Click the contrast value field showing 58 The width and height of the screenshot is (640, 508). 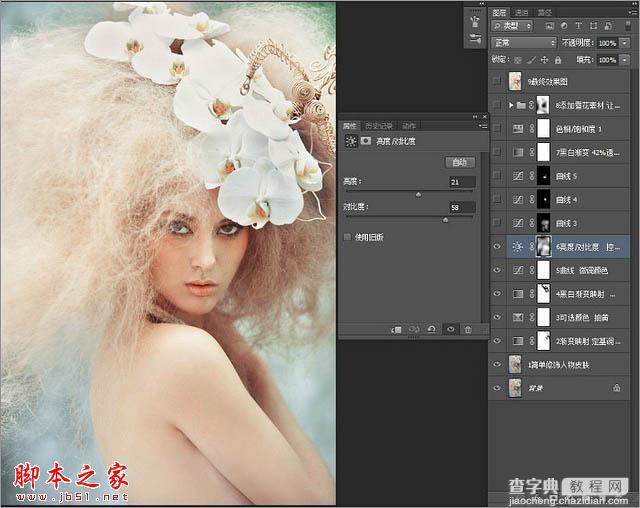coord(462,207)
